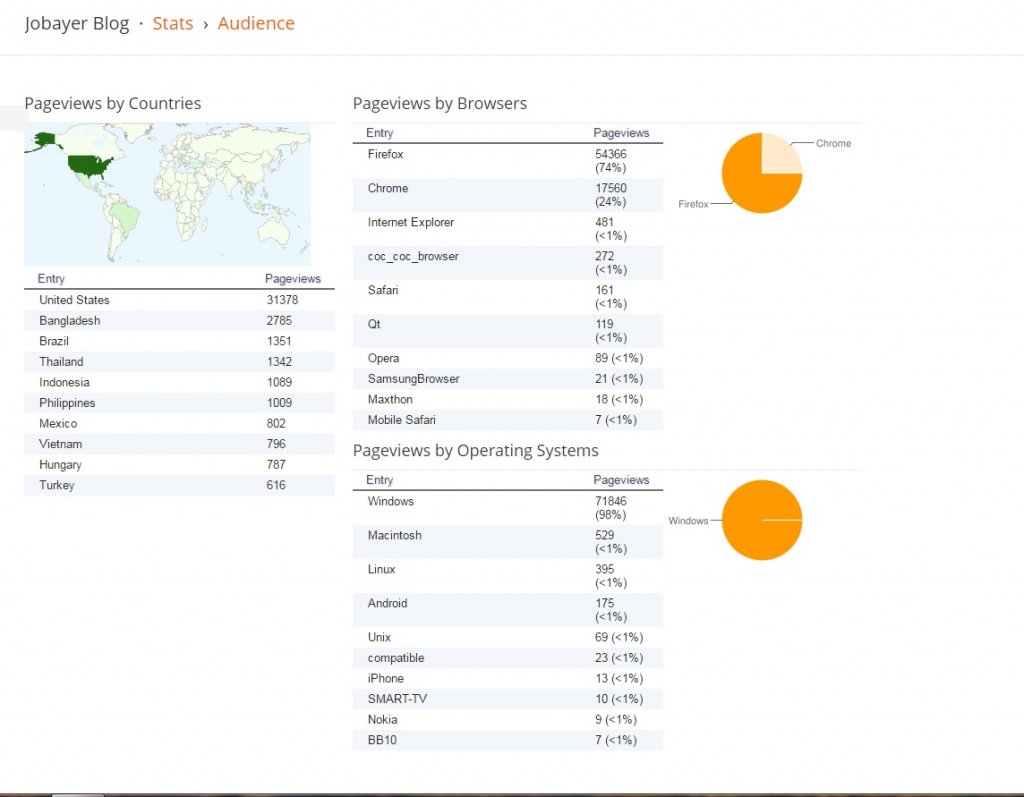Click the Audience breadcrumb link
Screen dimensions: 1024x797
click(256, 23)
